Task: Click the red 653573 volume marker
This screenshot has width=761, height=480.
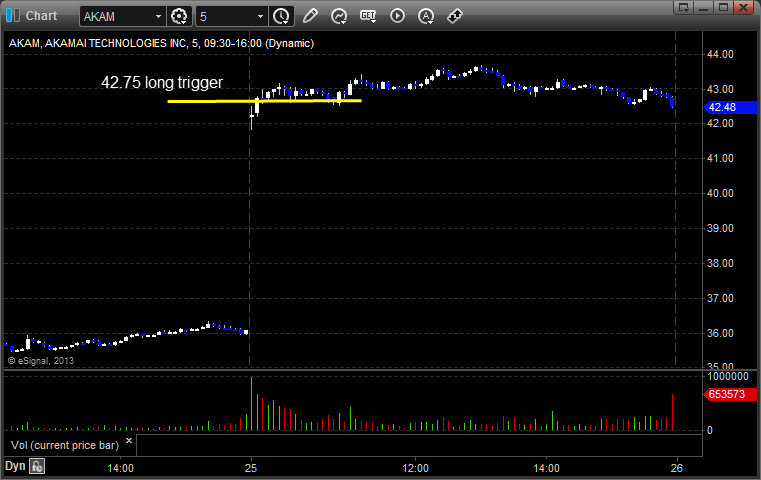Action: click(730, 395)
